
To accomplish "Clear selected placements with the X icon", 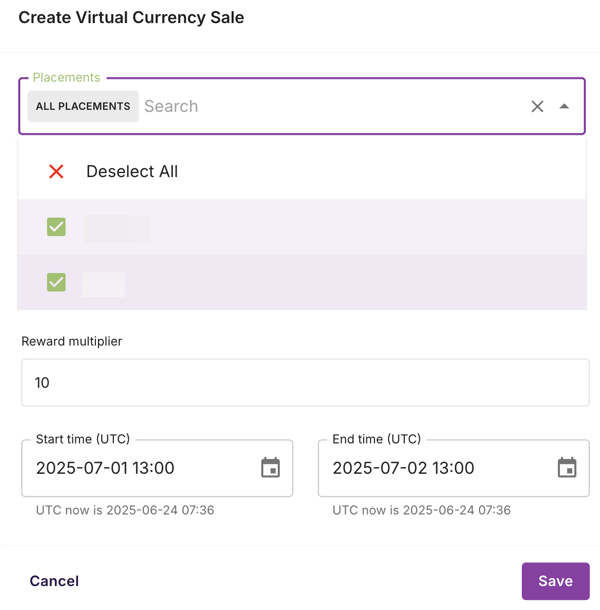I will coord(537,106).
